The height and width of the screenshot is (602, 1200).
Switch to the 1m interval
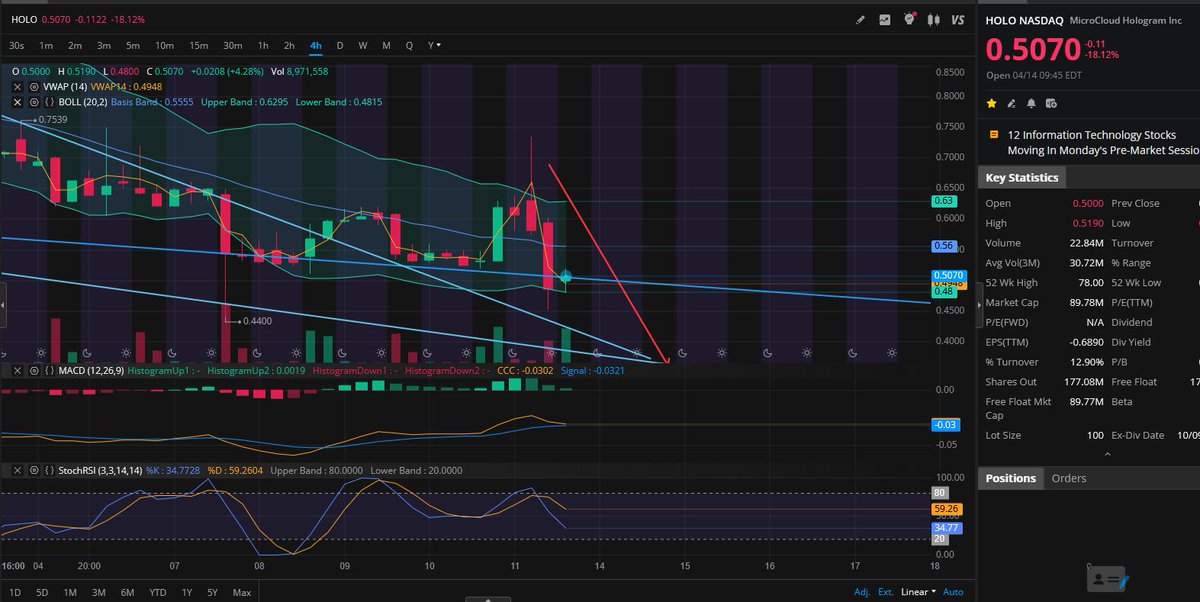46,45
